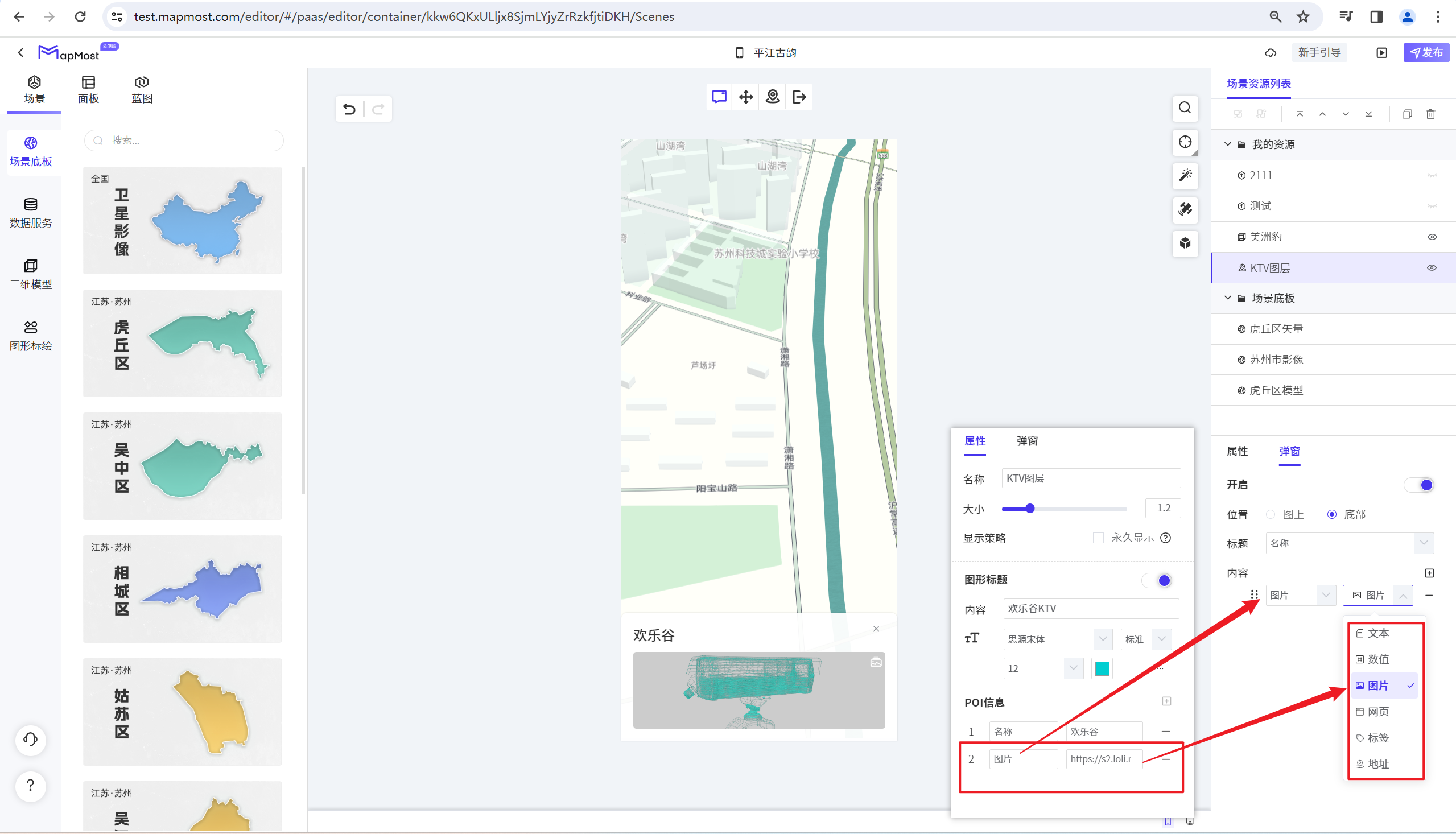Switch to the 蓝图 tab
1456x834 pixels.
(x=142, y=90)
